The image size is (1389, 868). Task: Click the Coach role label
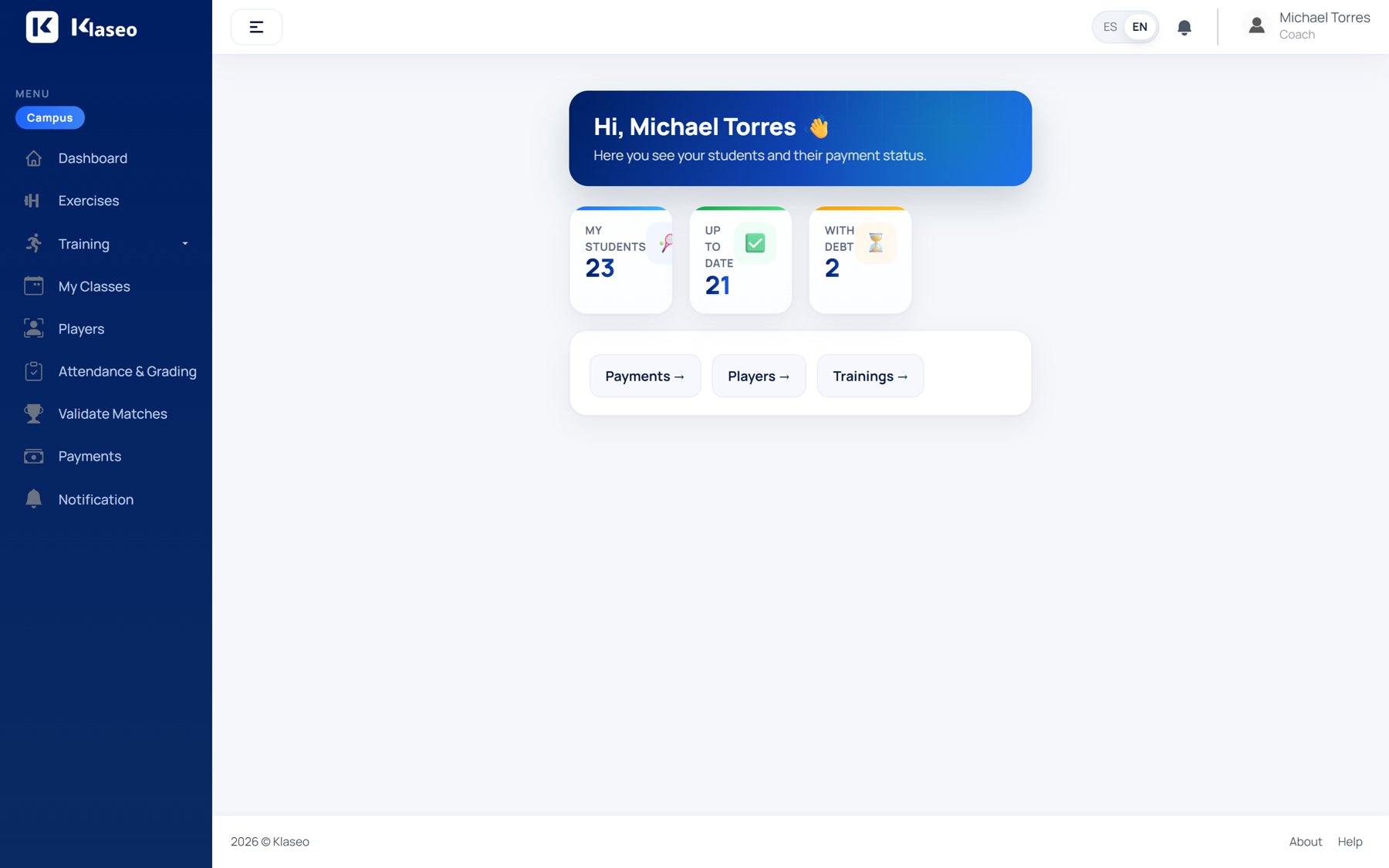[x=1297, y=35]
